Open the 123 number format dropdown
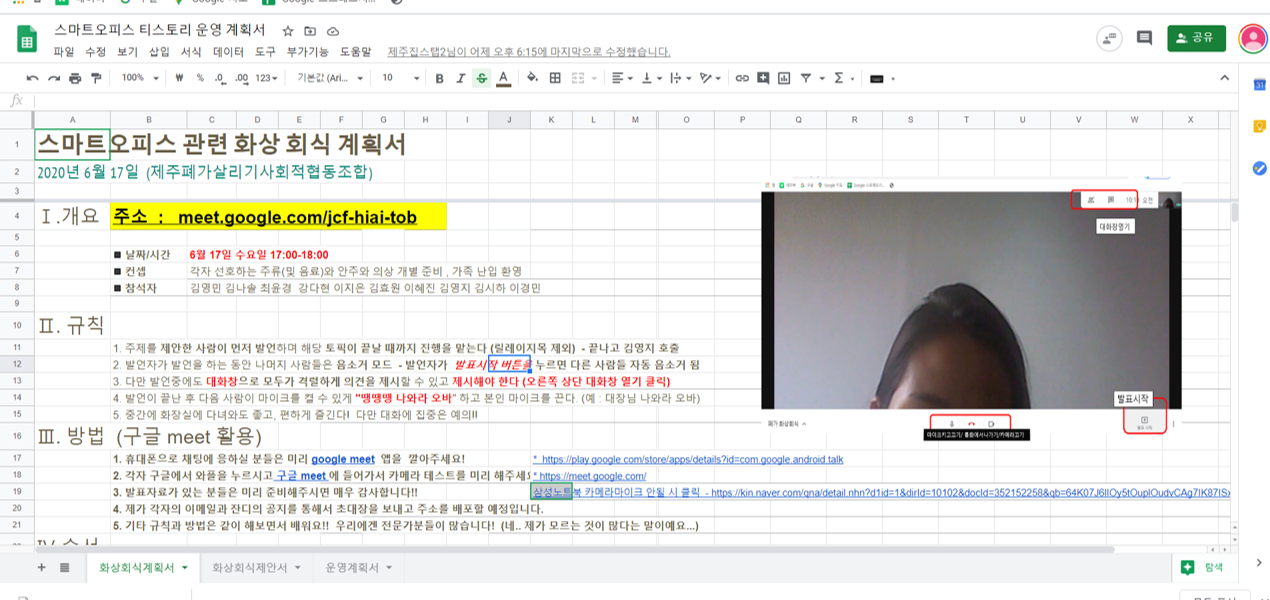This screenshot has width=1270, height=600. [267, 78]
